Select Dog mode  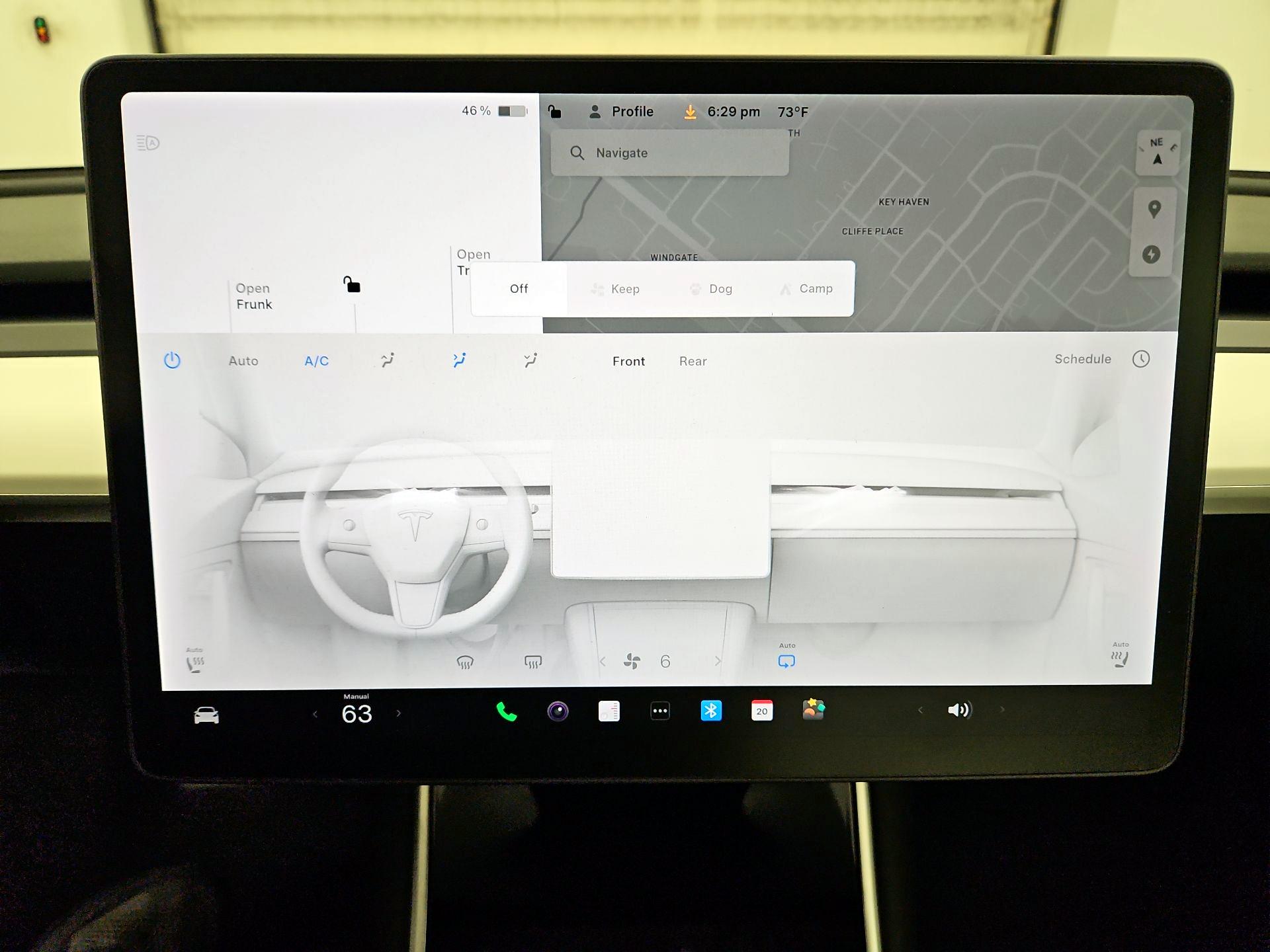pos(711,289)
